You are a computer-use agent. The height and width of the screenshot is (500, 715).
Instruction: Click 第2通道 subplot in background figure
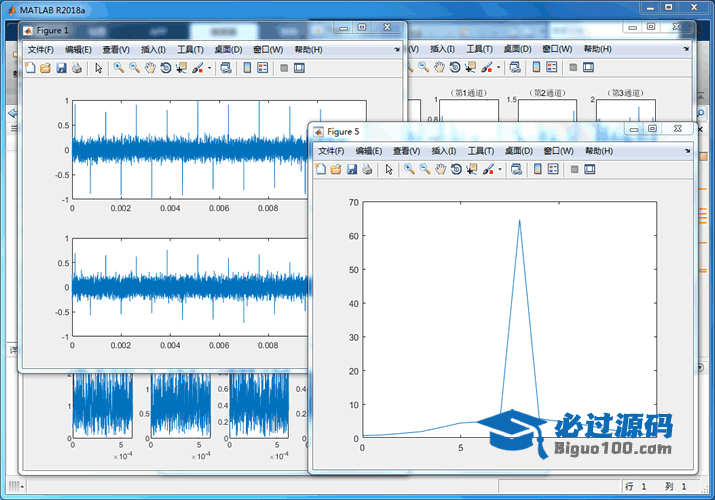(547, 110)
